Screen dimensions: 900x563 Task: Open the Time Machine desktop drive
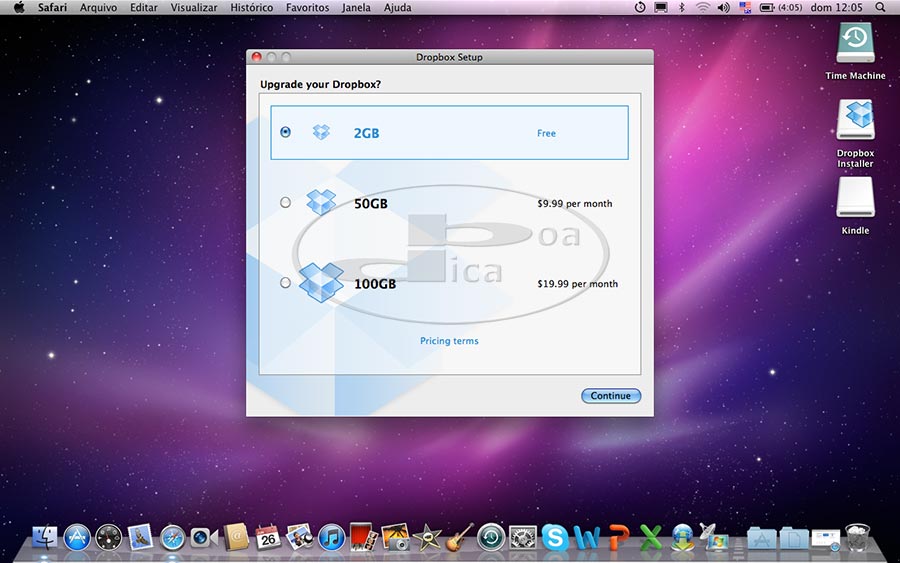(855, 43)
